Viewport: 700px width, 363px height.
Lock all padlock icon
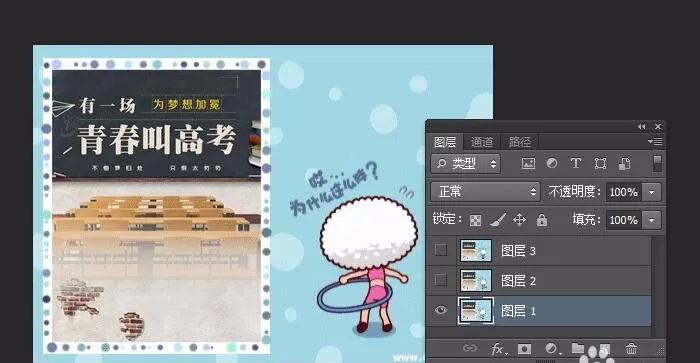coord(542,220)
